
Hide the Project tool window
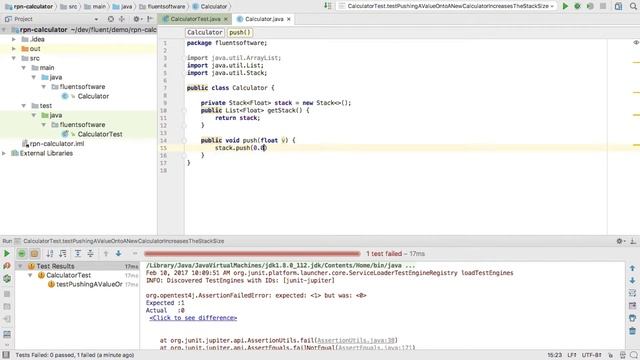click(150, 19)
